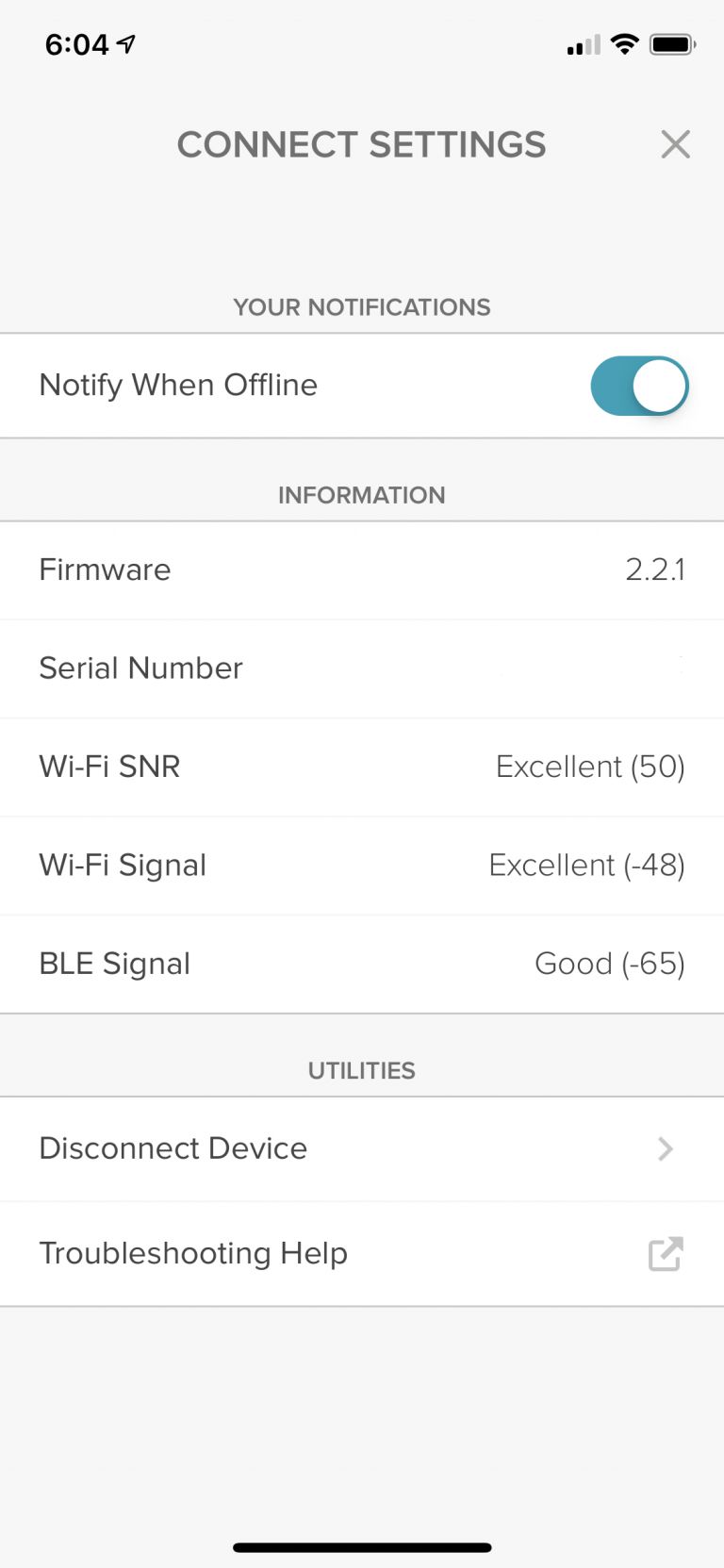Tap the BLE Signal Good (-65) value
The height and width of the screenshot is (1568, 724).
click(x=609, y=964)
